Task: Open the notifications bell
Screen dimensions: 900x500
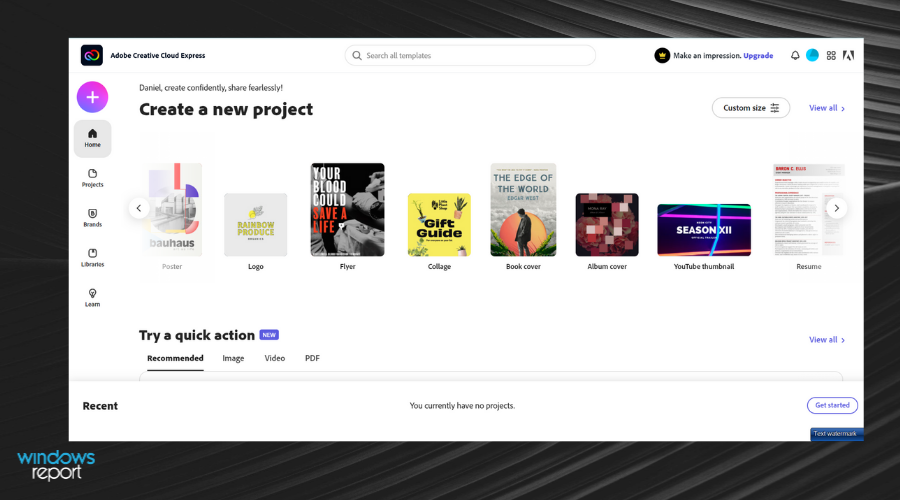Action: [x=795, y=56]
